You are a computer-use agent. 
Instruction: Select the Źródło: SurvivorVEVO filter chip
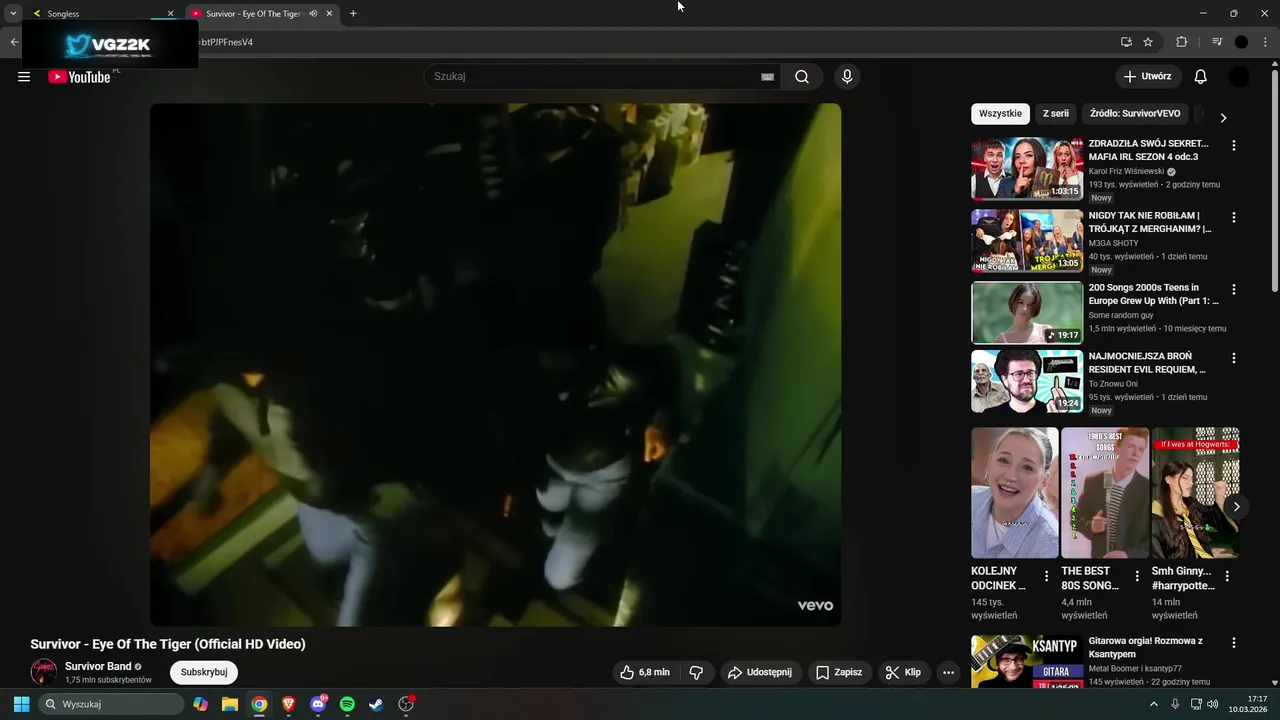click(x=1135, y=114)
